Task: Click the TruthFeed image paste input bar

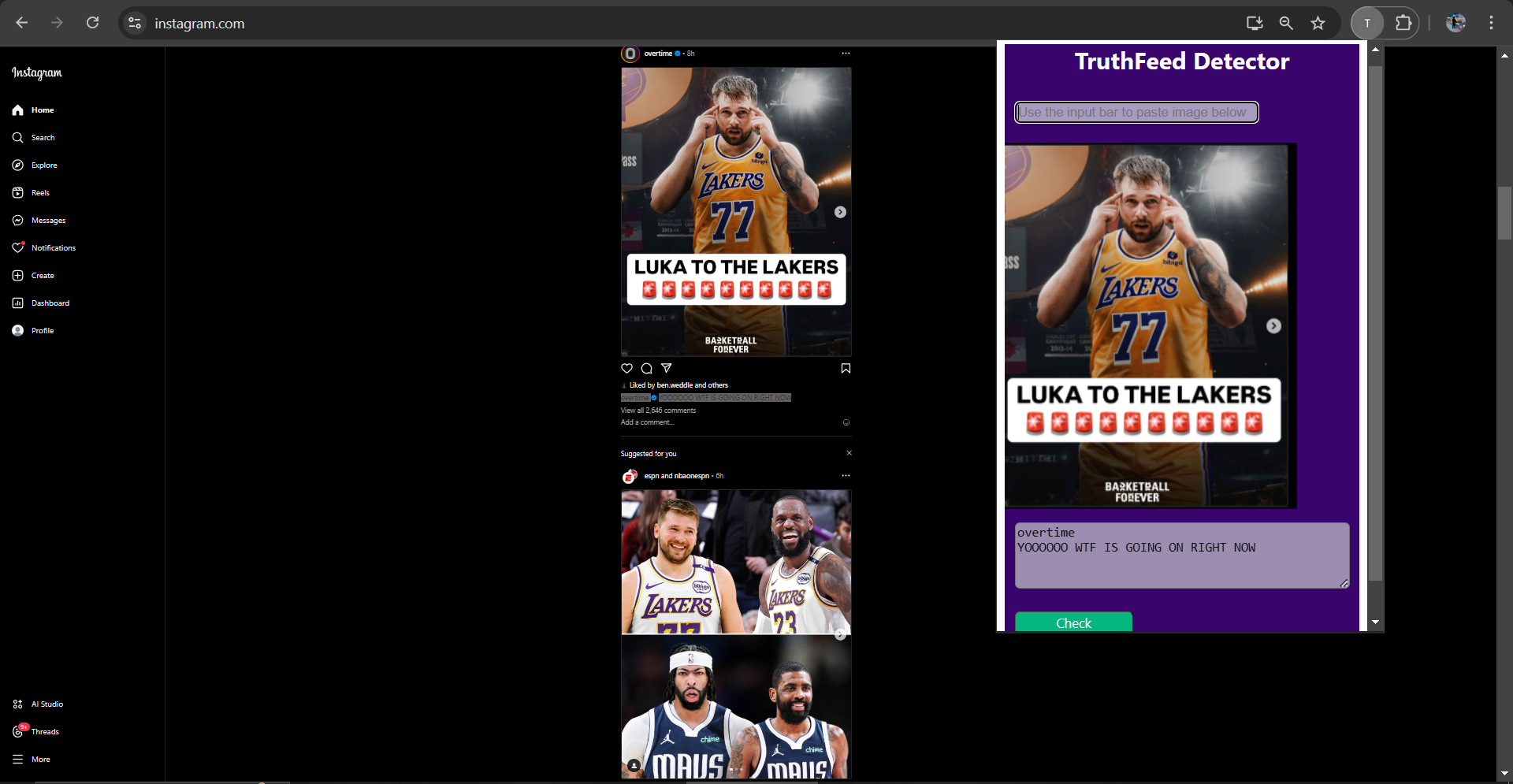Action: pyautogui.click(x=1136, y=113)
